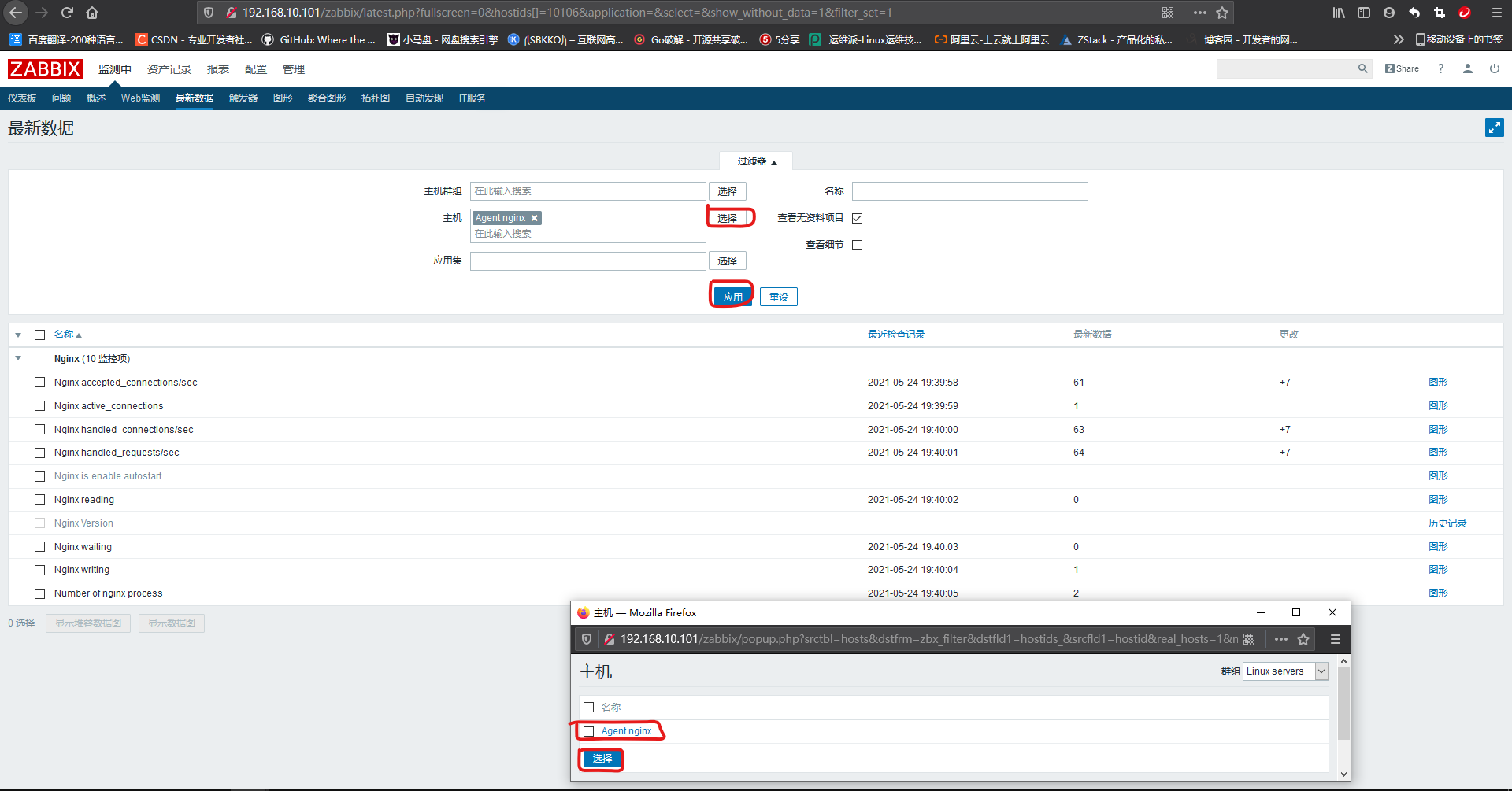Bookmark page with main window star icon

(1222, 13)
